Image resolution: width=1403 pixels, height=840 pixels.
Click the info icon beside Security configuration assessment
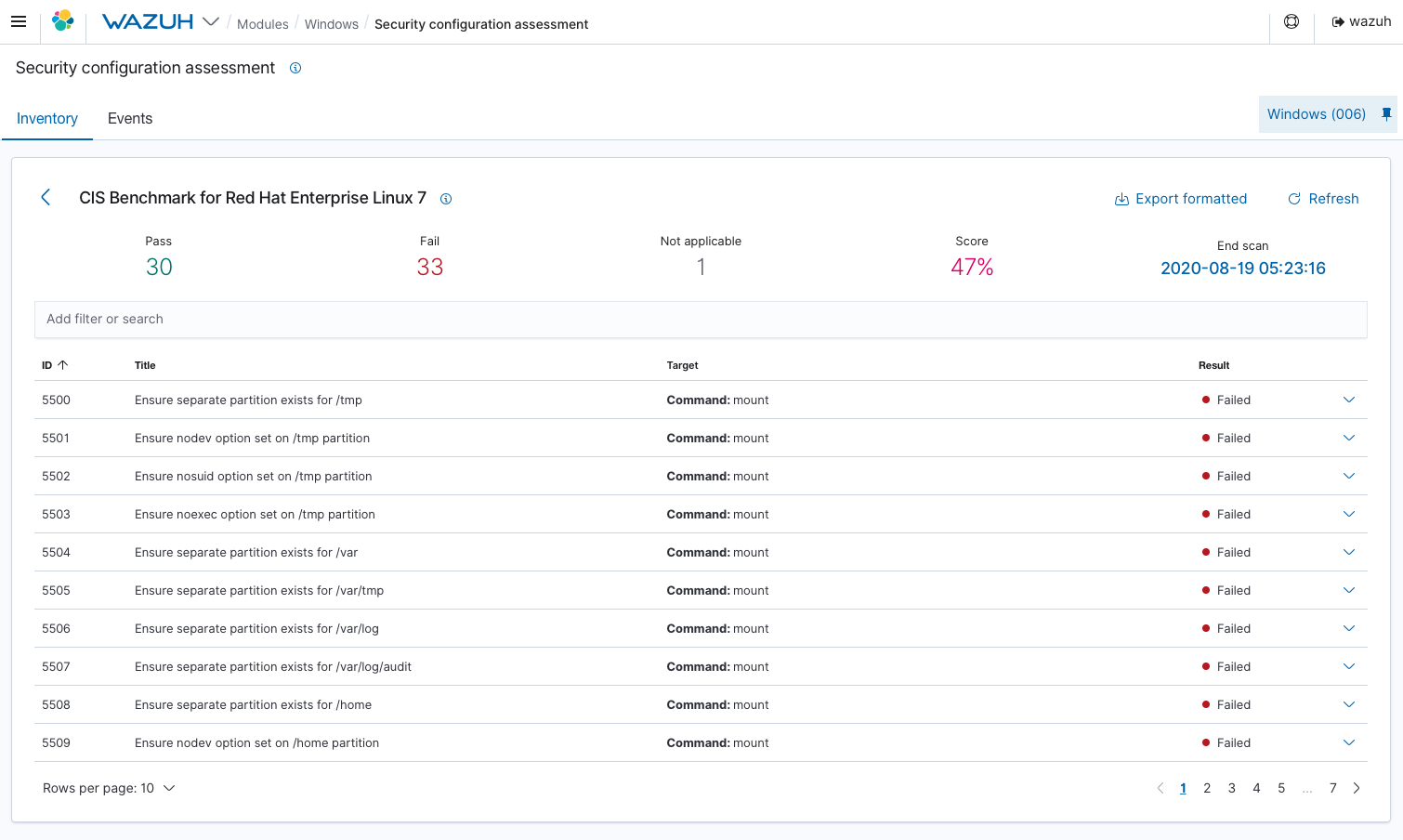coord(295,68)
